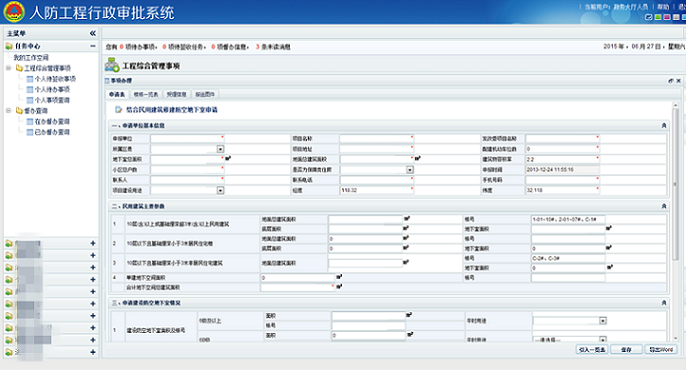
Task: Open 所属区县 dropdown list
Action: pyautogui.click(x=220, y=149)
